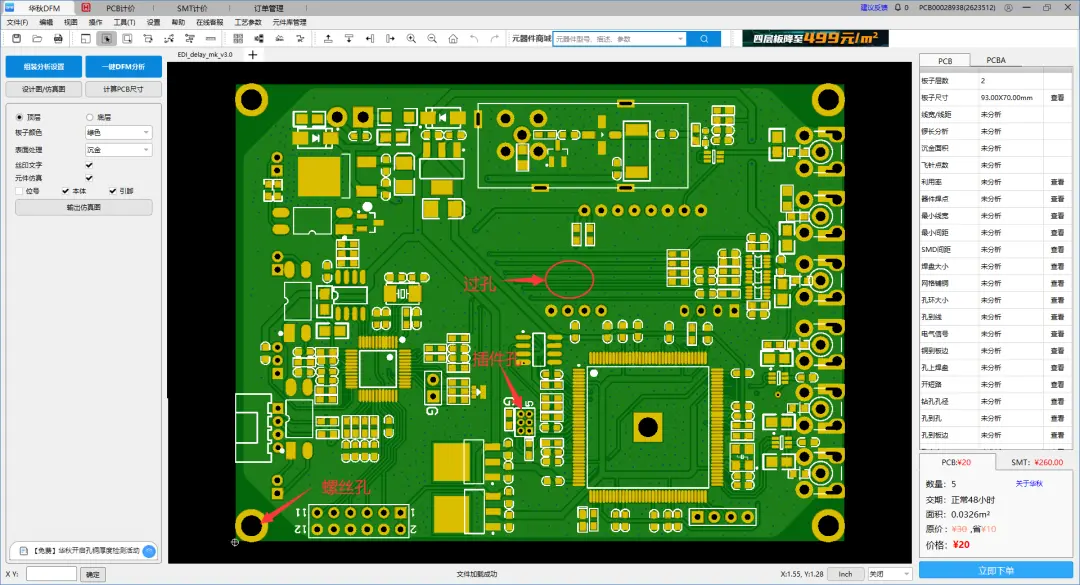Click the 设计图/仿真图 button

[x=43, y=89]
